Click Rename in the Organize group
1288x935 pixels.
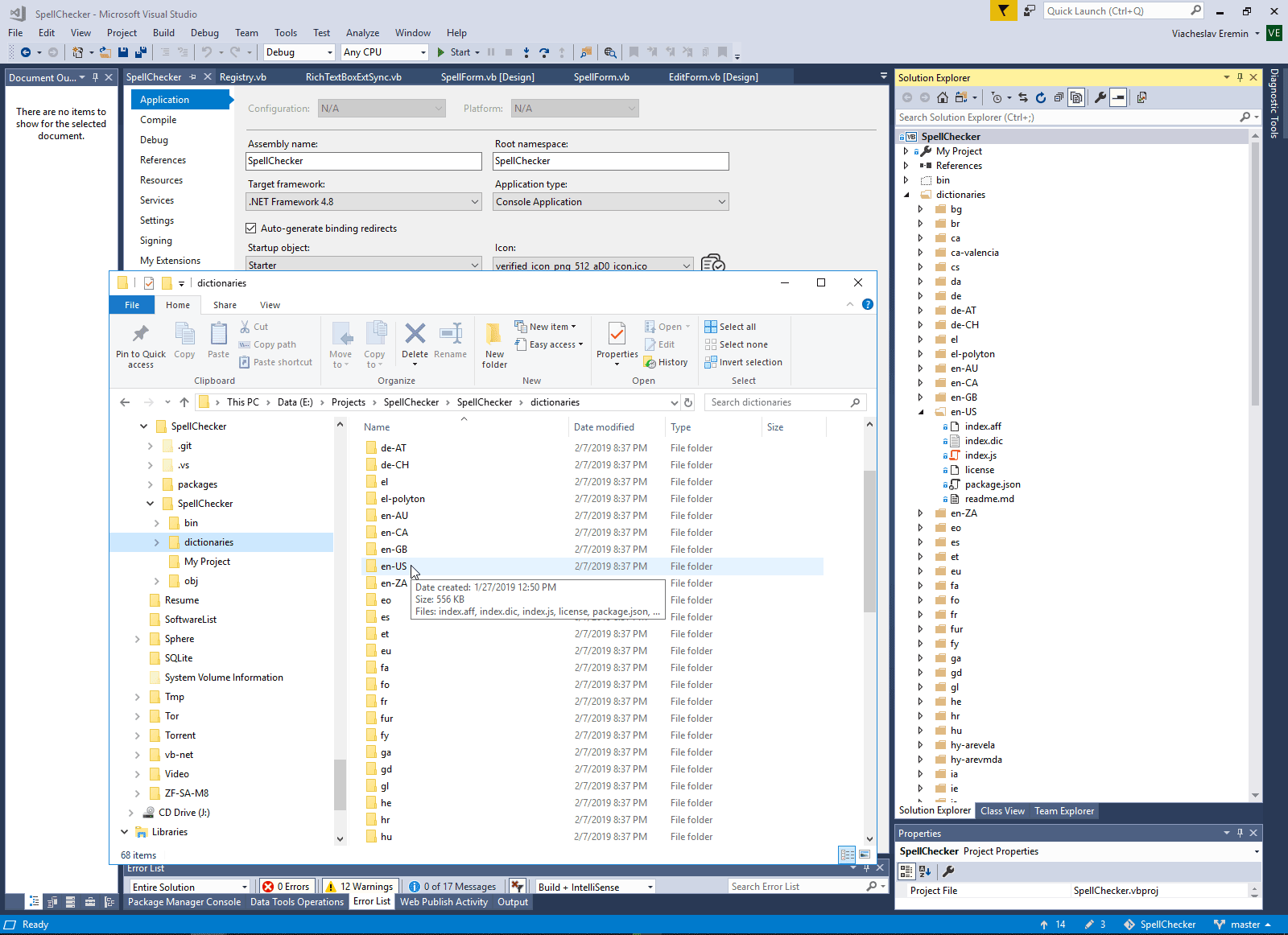(x=450, y=341)
